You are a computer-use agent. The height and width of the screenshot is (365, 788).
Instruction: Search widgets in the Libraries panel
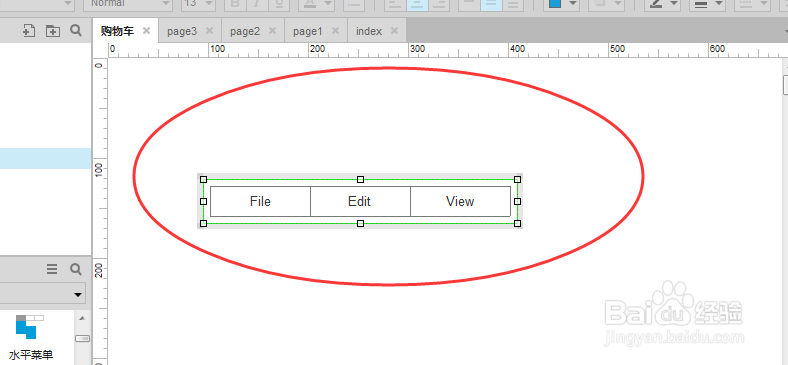click(x=76, y=269)
